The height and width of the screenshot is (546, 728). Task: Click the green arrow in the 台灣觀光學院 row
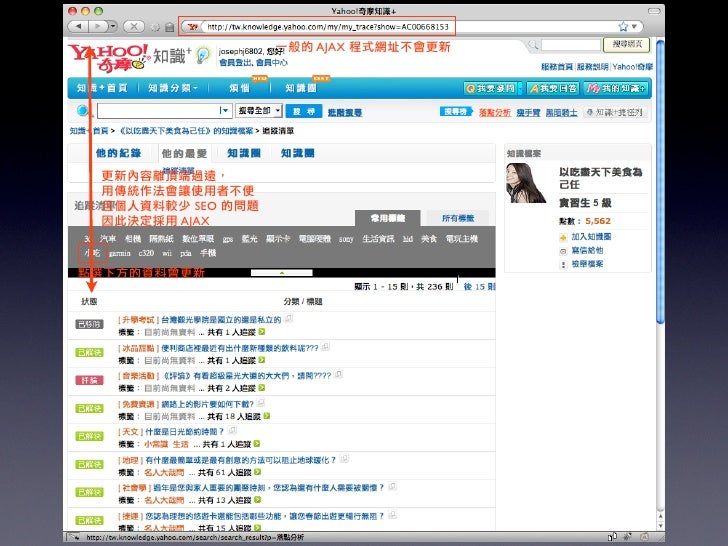(261, 332)
